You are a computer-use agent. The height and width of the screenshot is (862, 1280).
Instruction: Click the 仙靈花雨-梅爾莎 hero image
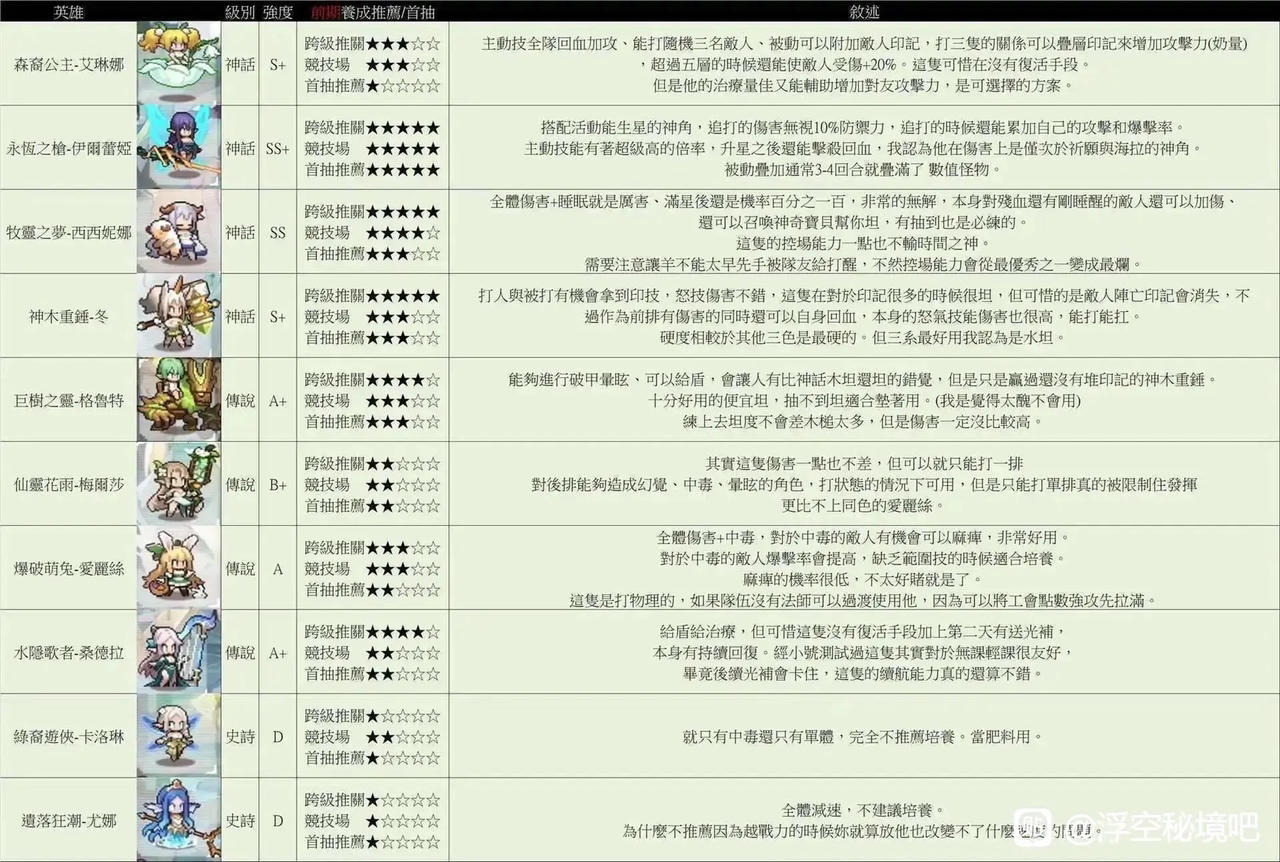click(x=178, y=484)
